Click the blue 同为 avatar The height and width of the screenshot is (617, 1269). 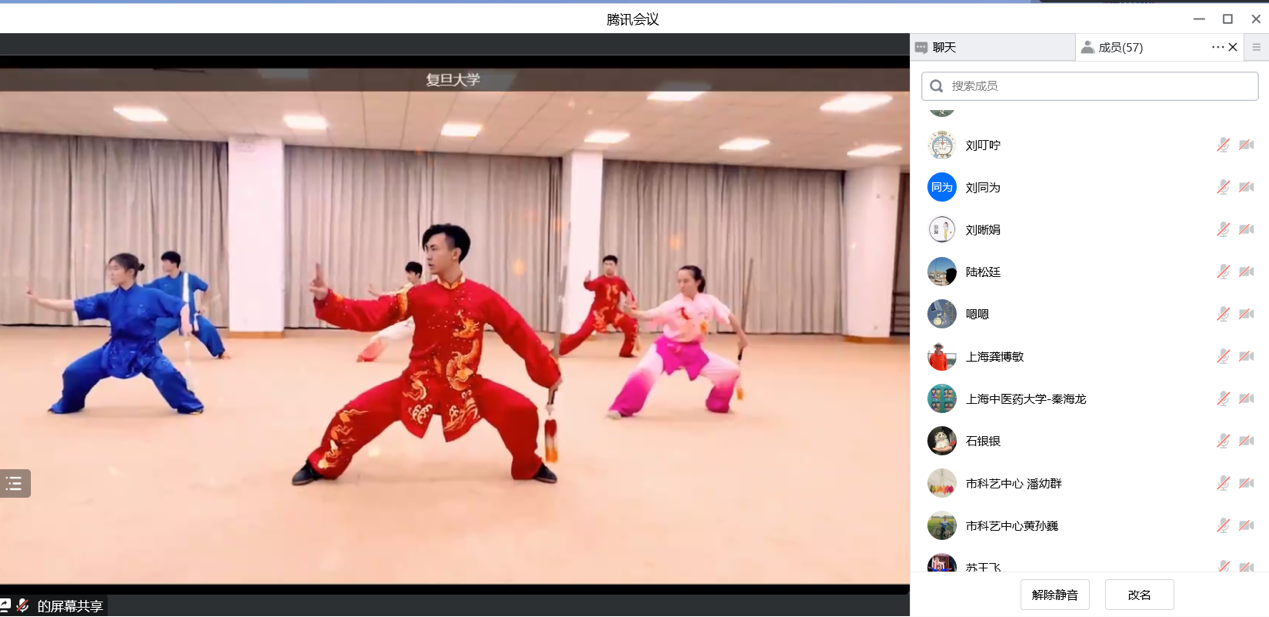(941, 187)
